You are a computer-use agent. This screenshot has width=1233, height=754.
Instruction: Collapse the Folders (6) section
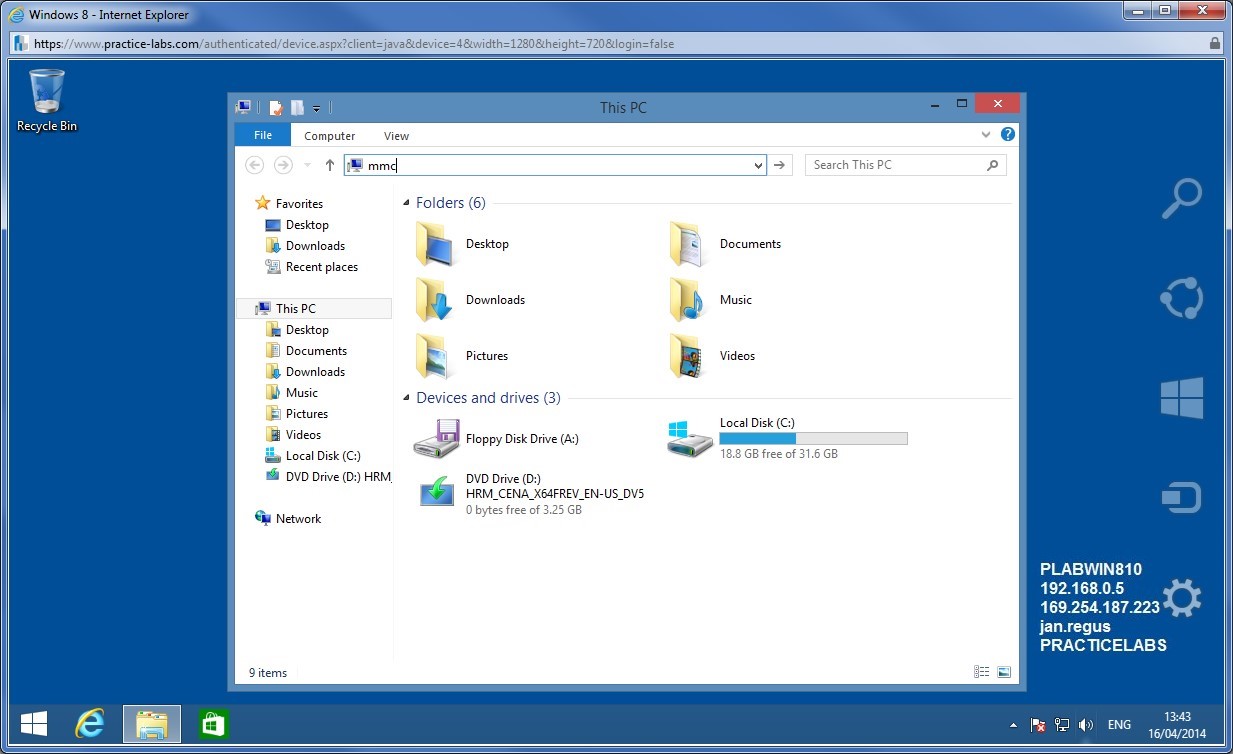coord(405,202)
